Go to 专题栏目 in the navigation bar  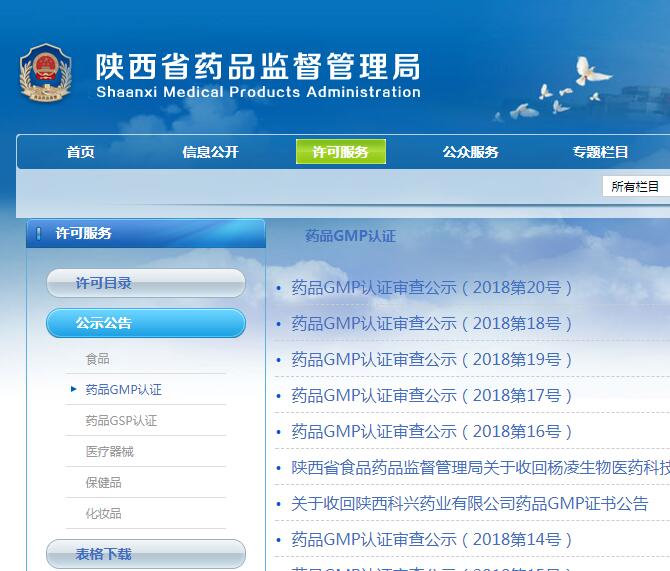pos(600,152)
